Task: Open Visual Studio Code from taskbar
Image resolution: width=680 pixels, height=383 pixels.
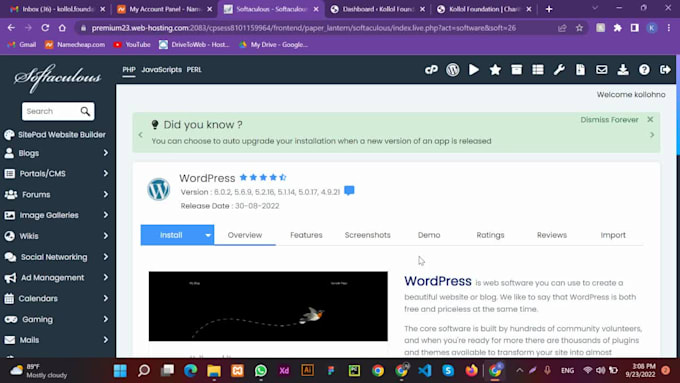Action: [x=425, y=370]
